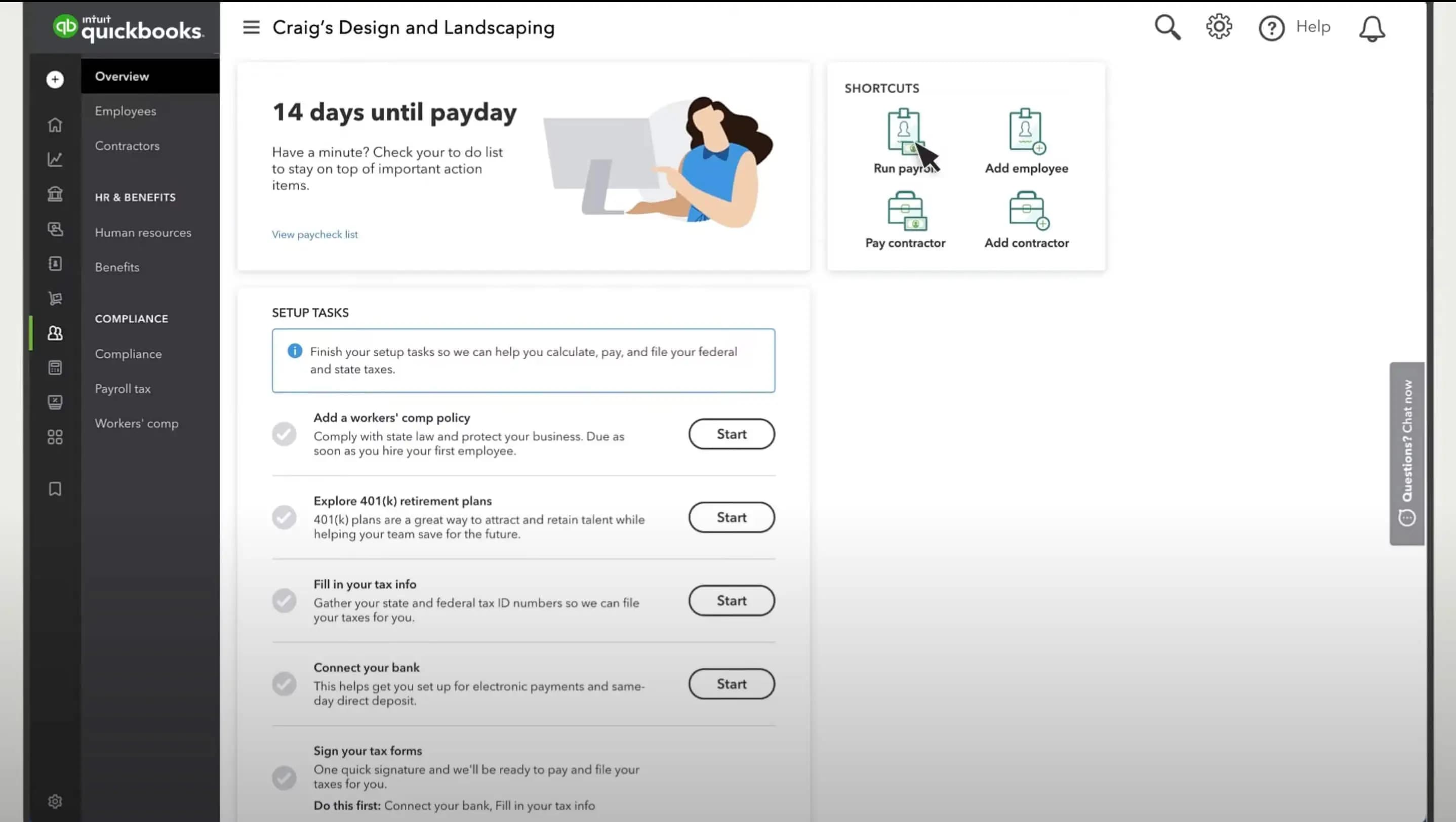Image resolution: width=1456 pixels, height=822 pixels.
Task: Open the View paycheck list link
Action: coord(315,234)
